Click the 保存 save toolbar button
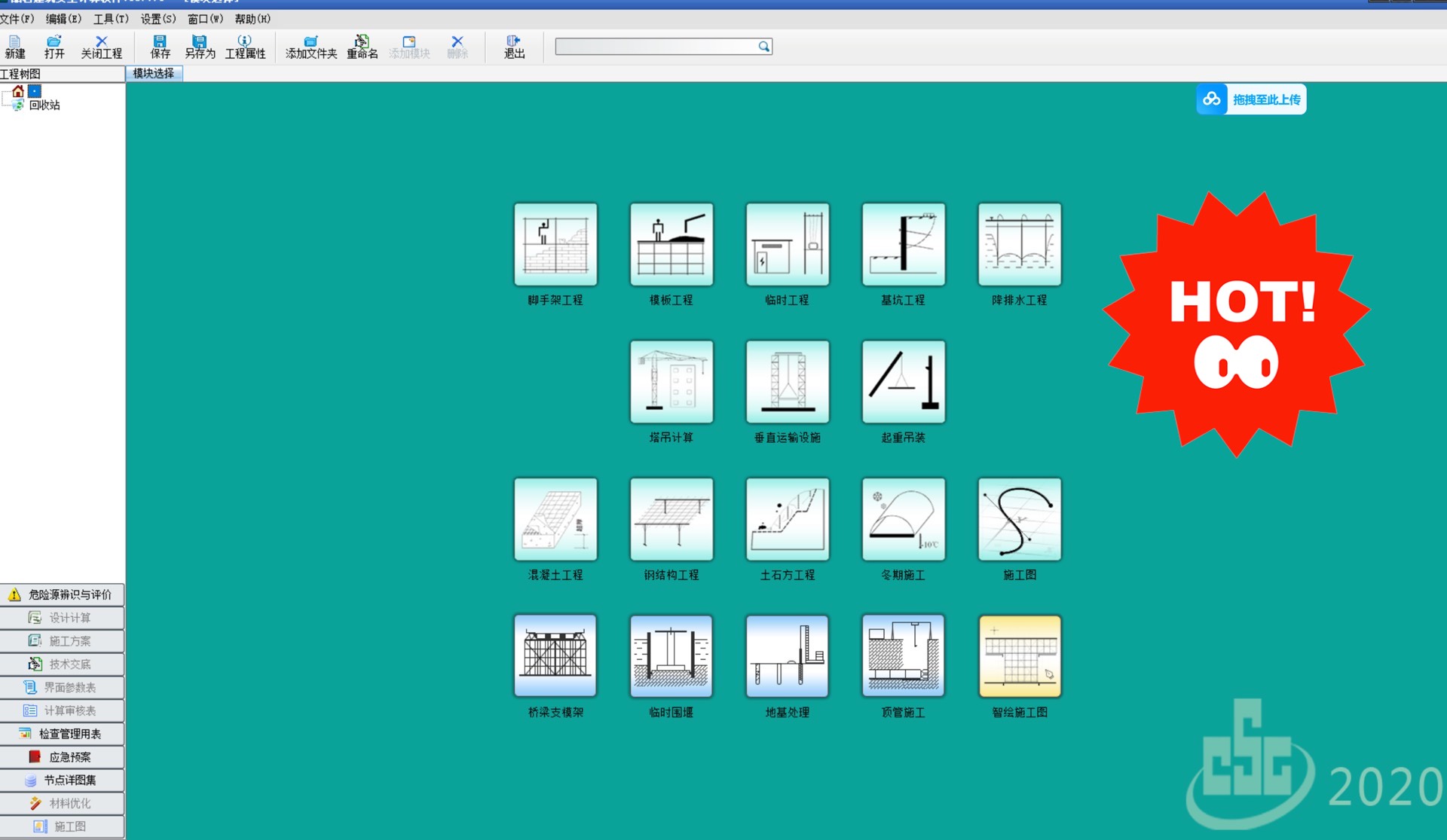Viewport: 1447px width, 840px height. pyautogui.click(x=160, y=47)
